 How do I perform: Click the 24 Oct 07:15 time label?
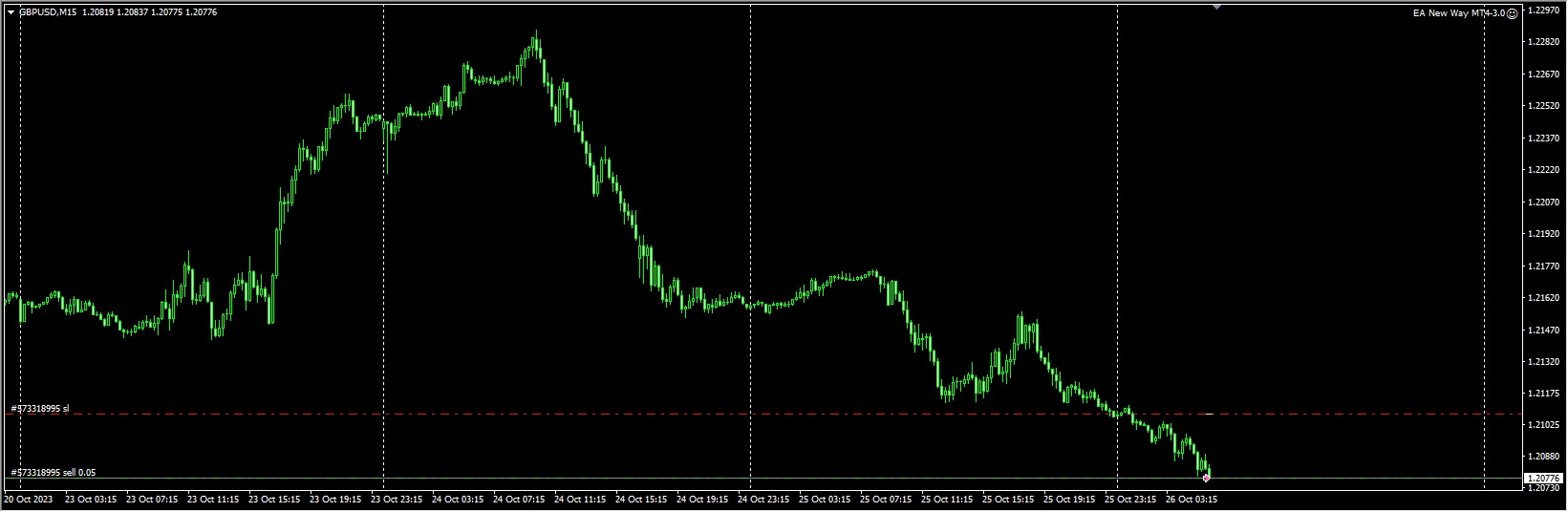pyautogui.click(x=519, y=499)
